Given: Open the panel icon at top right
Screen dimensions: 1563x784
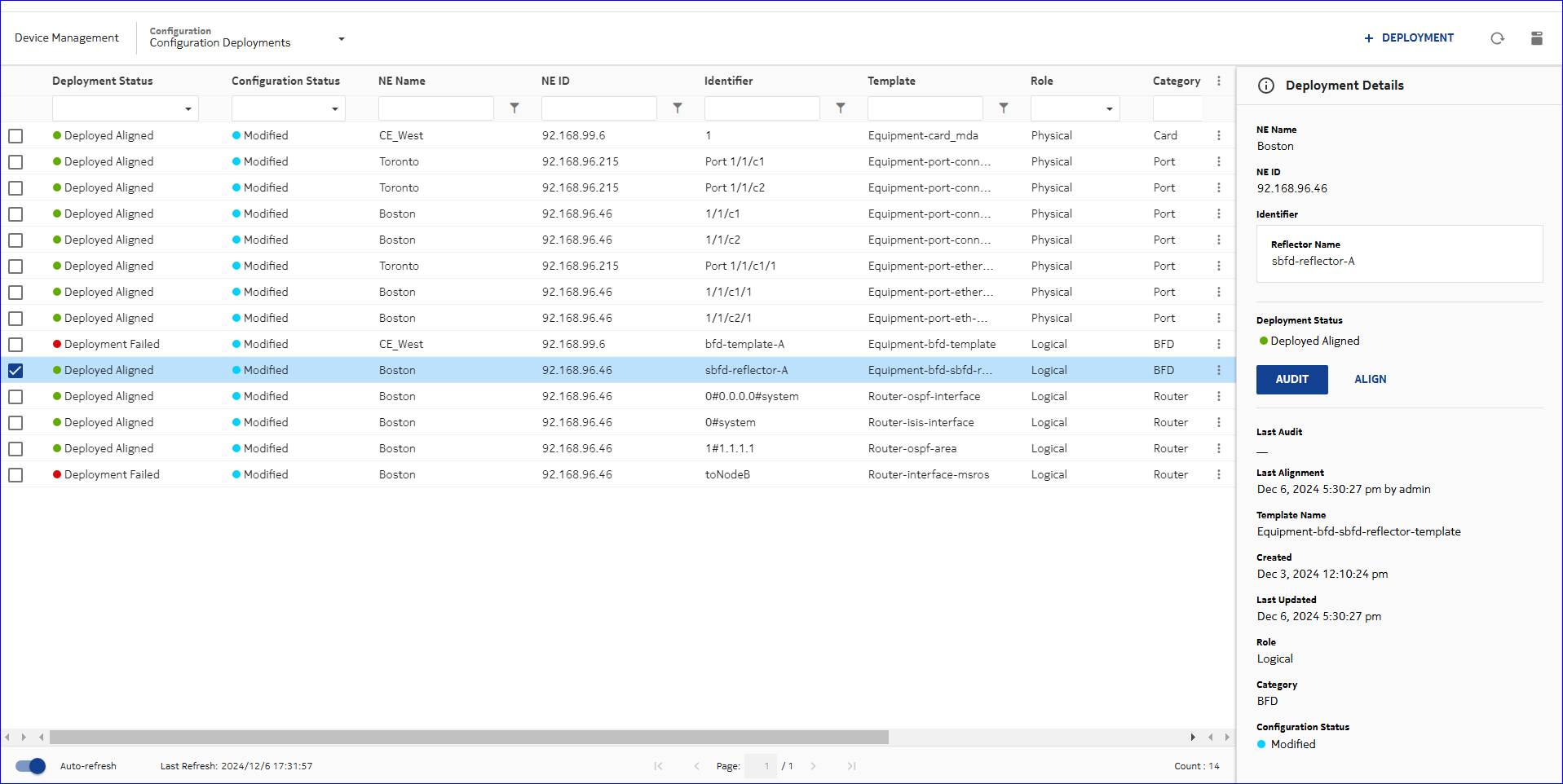Looking at the screenshot, I should (1536, 38).
